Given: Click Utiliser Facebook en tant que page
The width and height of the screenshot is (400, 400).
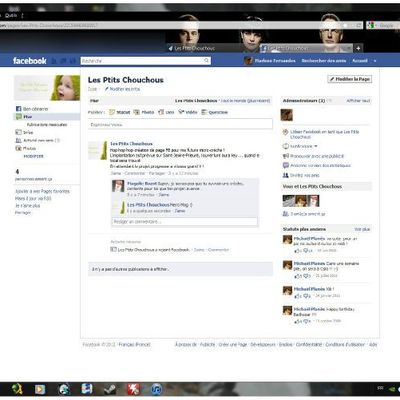Looking at the screenshot, I should [x=324, y=134].
